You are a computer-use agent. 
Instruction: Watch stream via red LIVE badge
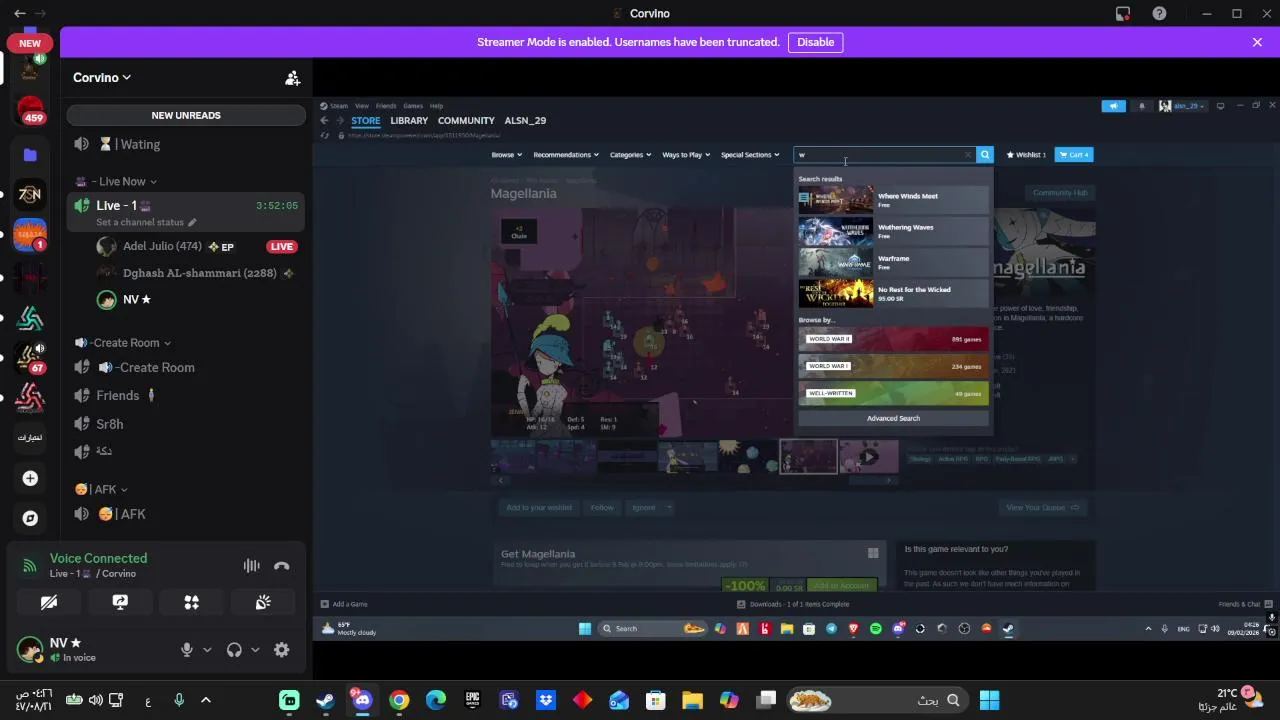point(282,246)
